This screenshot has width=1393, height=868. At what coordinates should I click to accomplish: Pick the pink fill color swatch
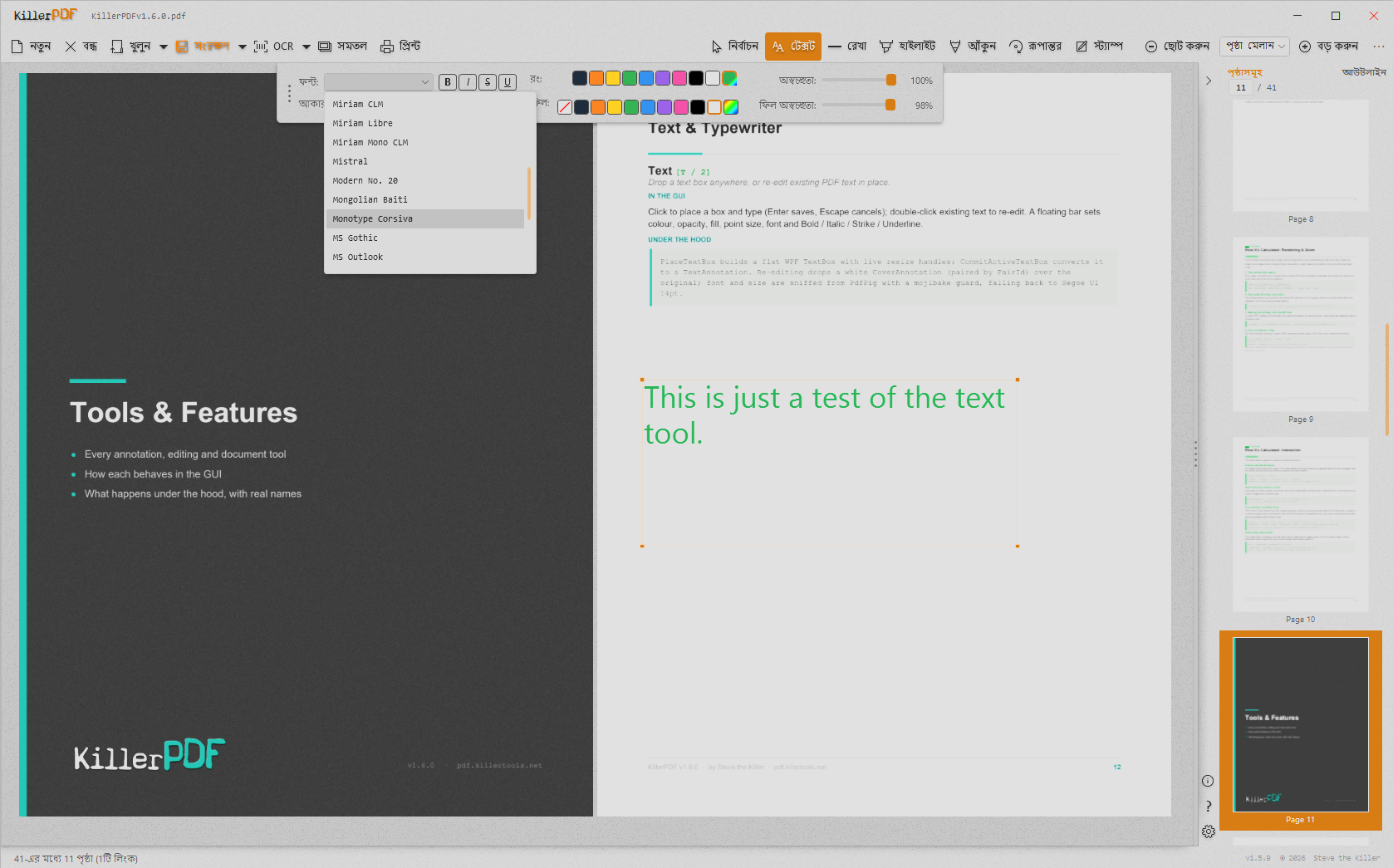click(x=681, y=107)
